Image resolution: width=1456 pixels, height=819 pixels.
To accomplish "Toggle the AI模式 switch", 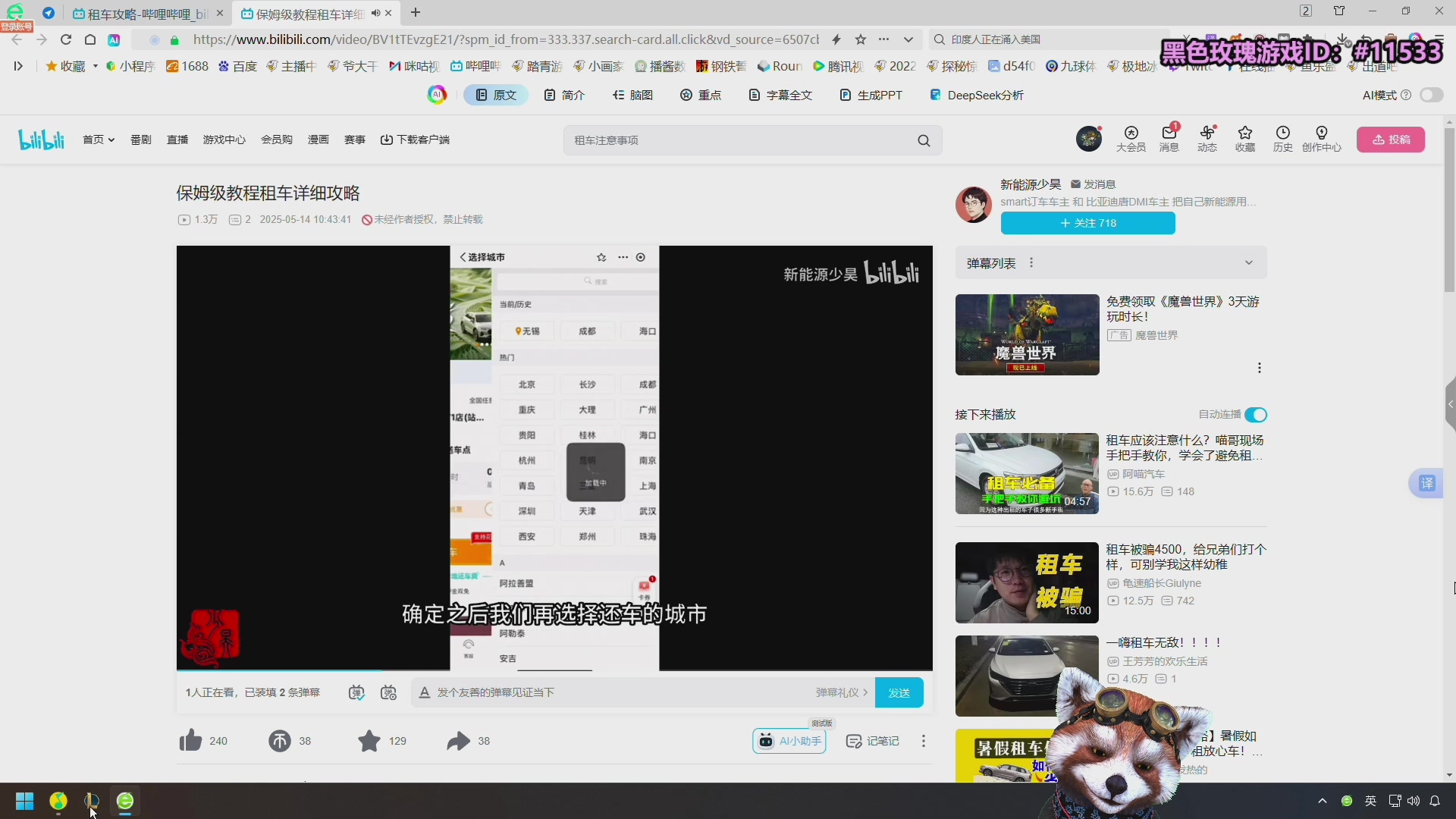I will [x=1431, y=95].
